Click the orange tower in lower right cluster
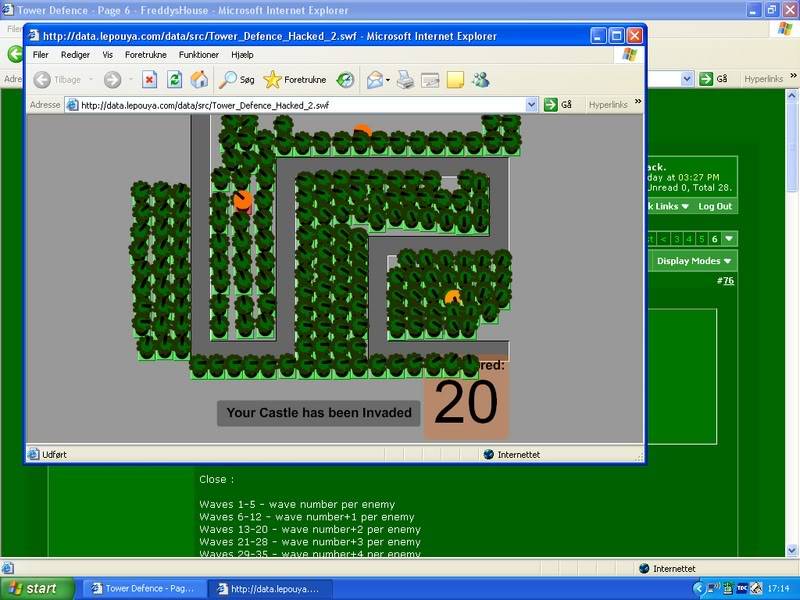 pyautogui.click(x=453, y=297)
